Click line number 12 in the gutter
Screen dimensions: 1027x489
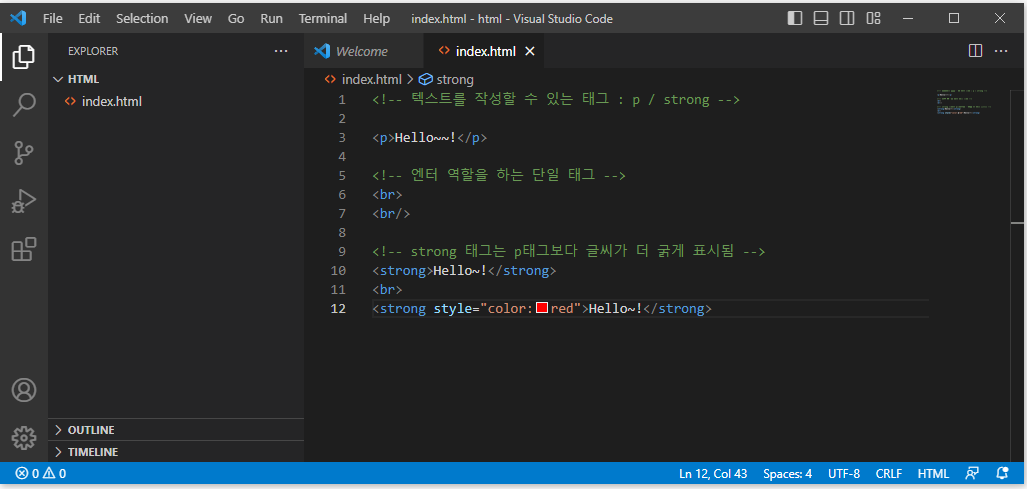click(338, 308)
